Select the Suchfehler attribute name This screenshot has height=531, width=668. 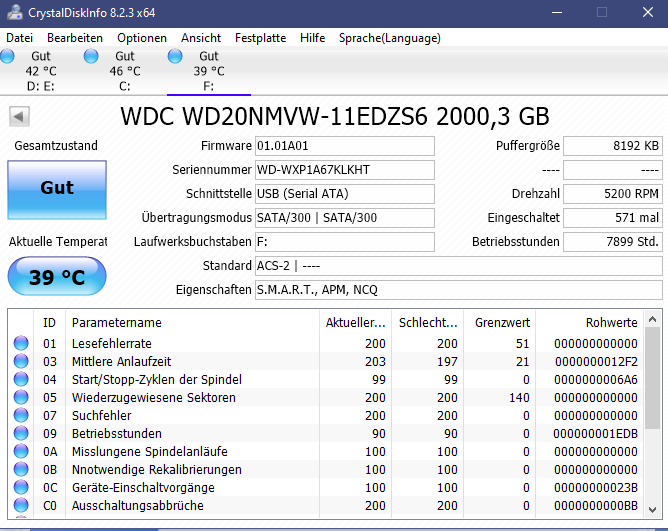point(101,416)
